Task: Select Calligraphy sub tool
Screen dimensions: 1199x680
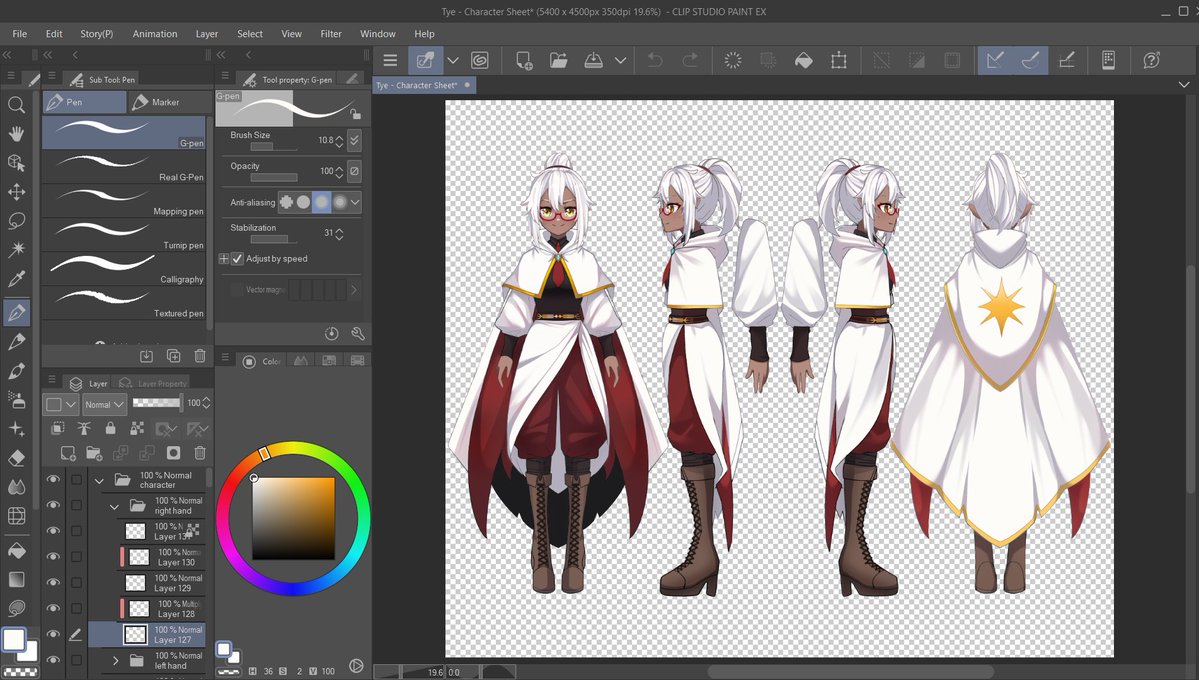Action: coord(124,269)
